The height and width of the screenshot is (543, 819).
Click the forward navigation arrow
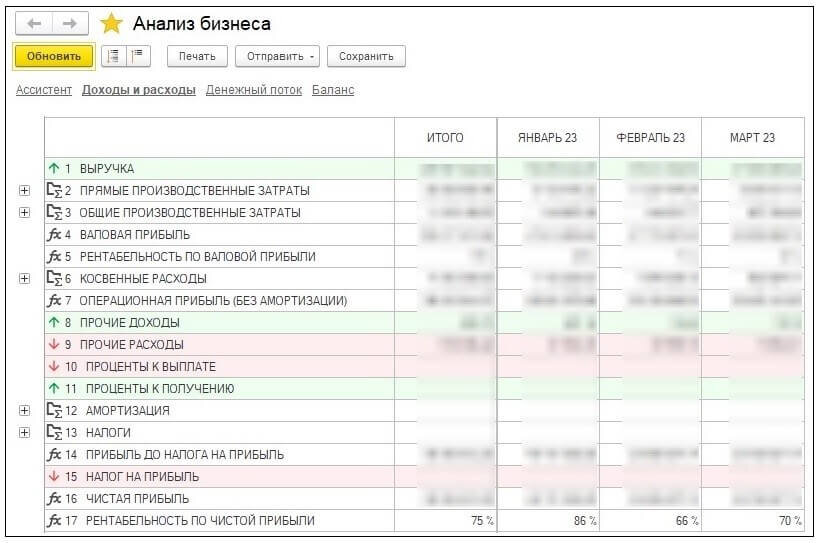pyautogui.click(x=69, y=24)
